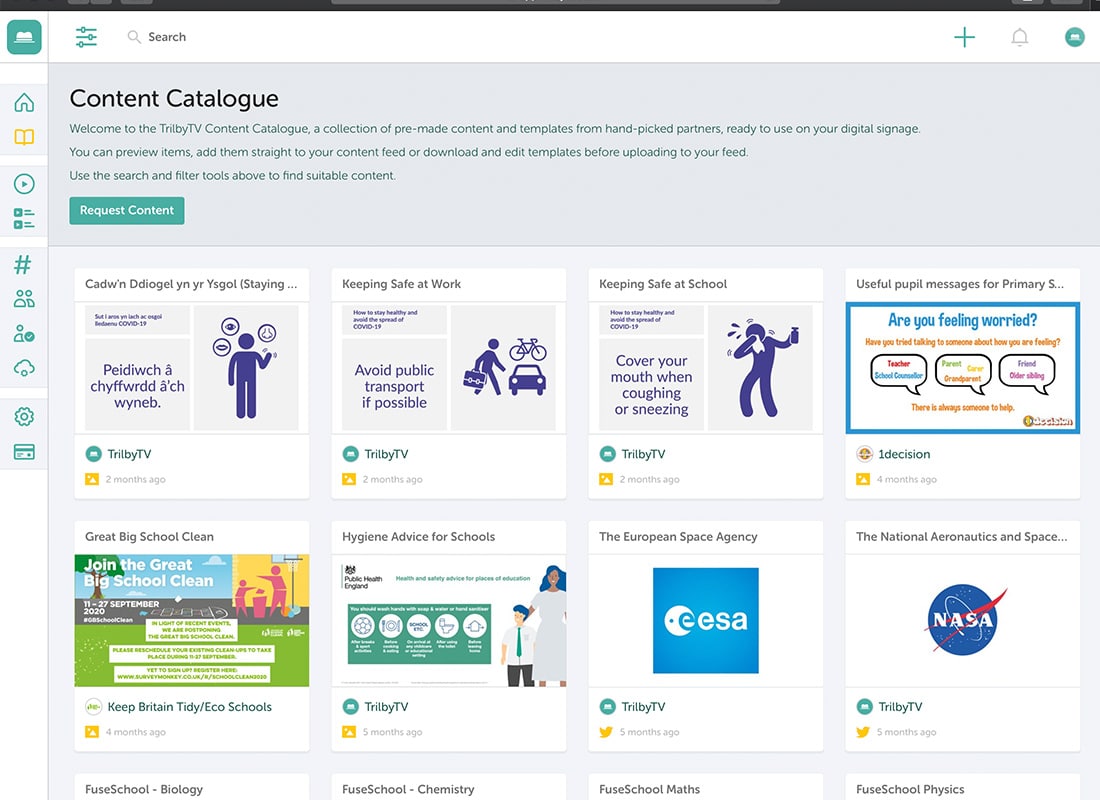Click the 1decision author avatar icon
Image resolution: width=1100 pixels, height=800 pixels.
point(864,454)
